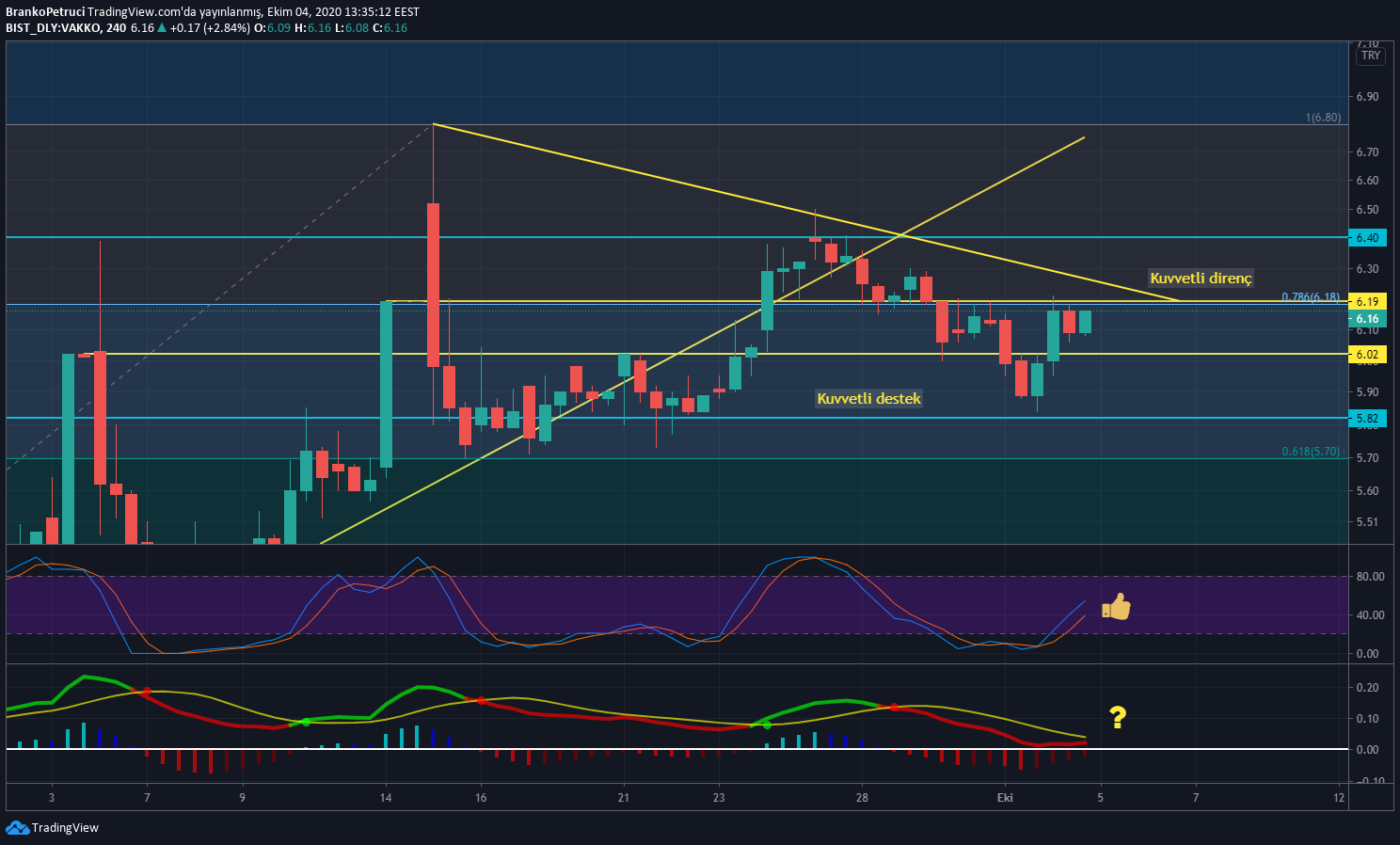Click date 21 on the time axis
The height and width of the screenshot is (845, 1400).
coord(624,798)
